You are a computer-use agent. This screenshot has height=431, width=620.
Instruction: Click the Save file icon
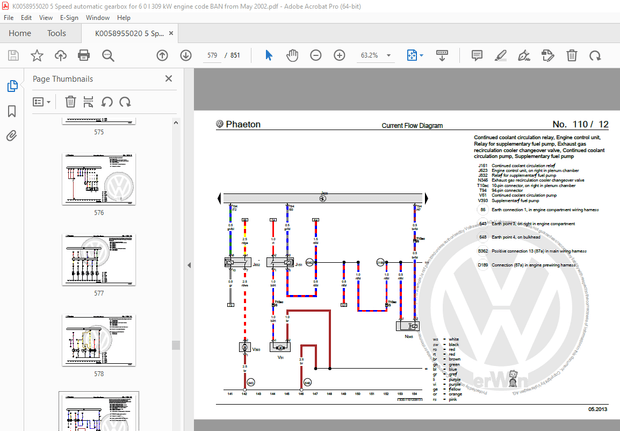(x=13, y=55)
